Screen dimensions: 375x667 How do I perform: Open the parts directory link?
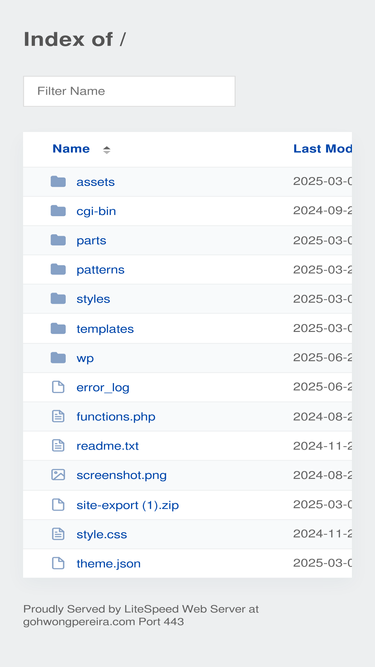91,240
